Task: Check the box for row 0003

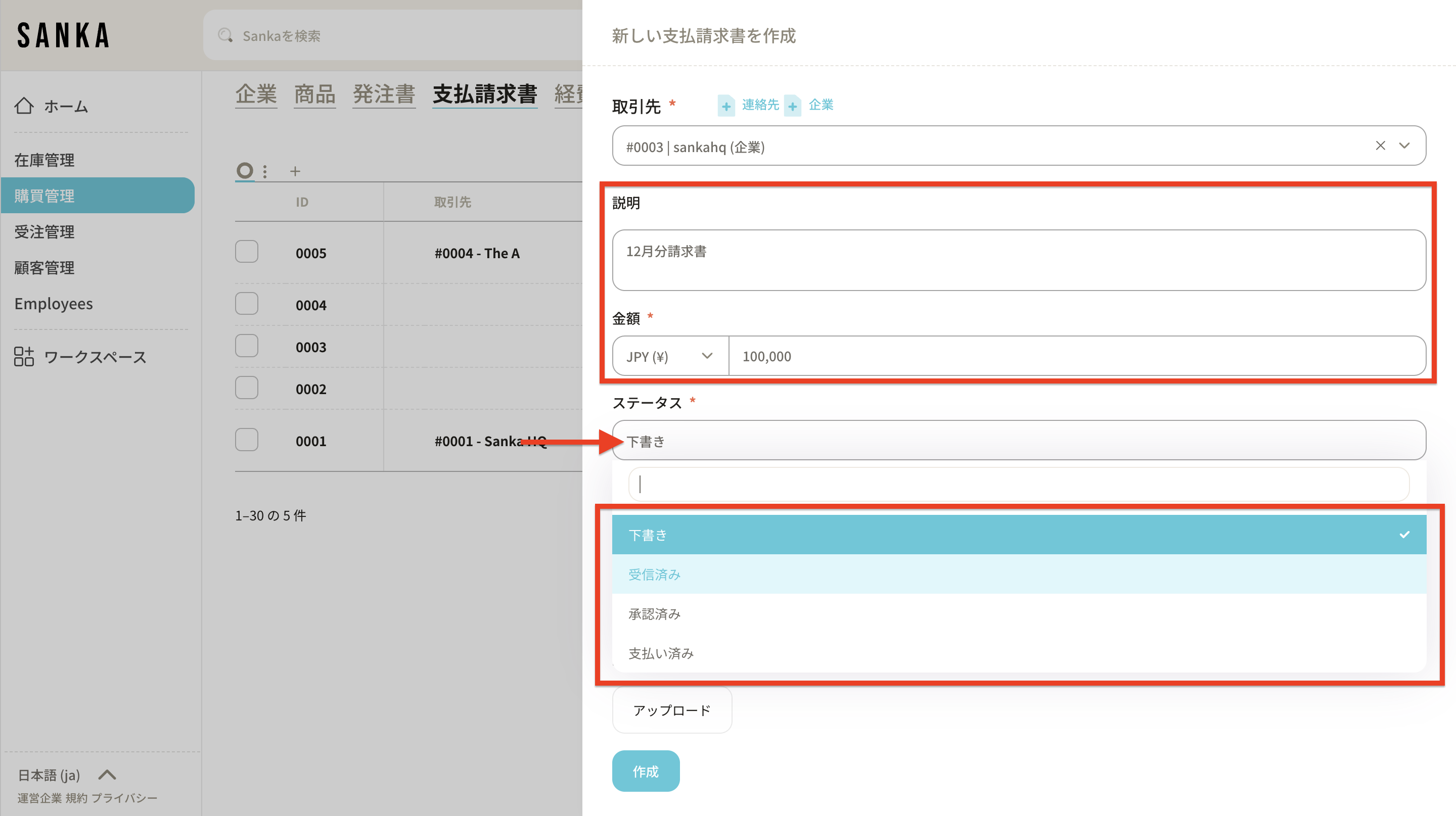Action: (x=246, y=346)
